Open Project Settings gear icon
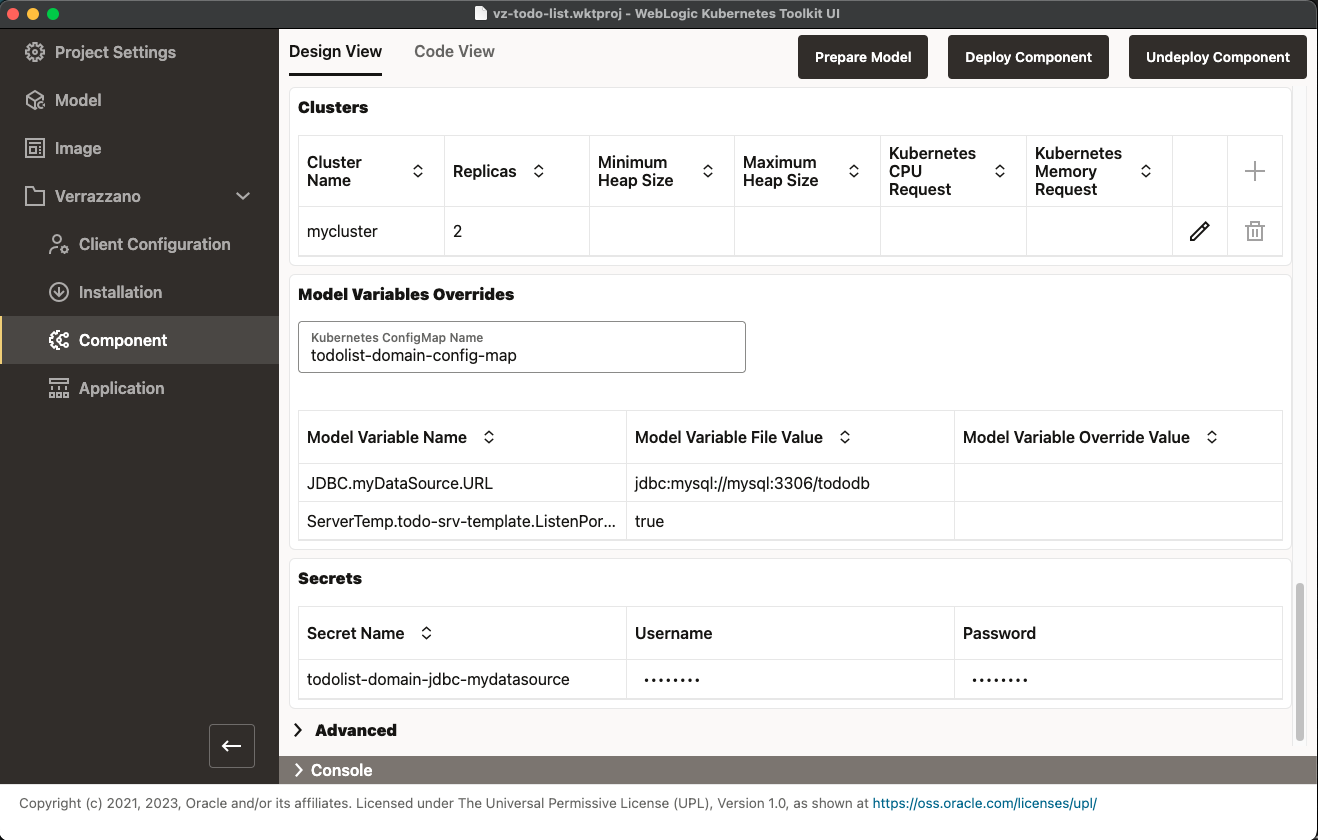 pos(35,52)
